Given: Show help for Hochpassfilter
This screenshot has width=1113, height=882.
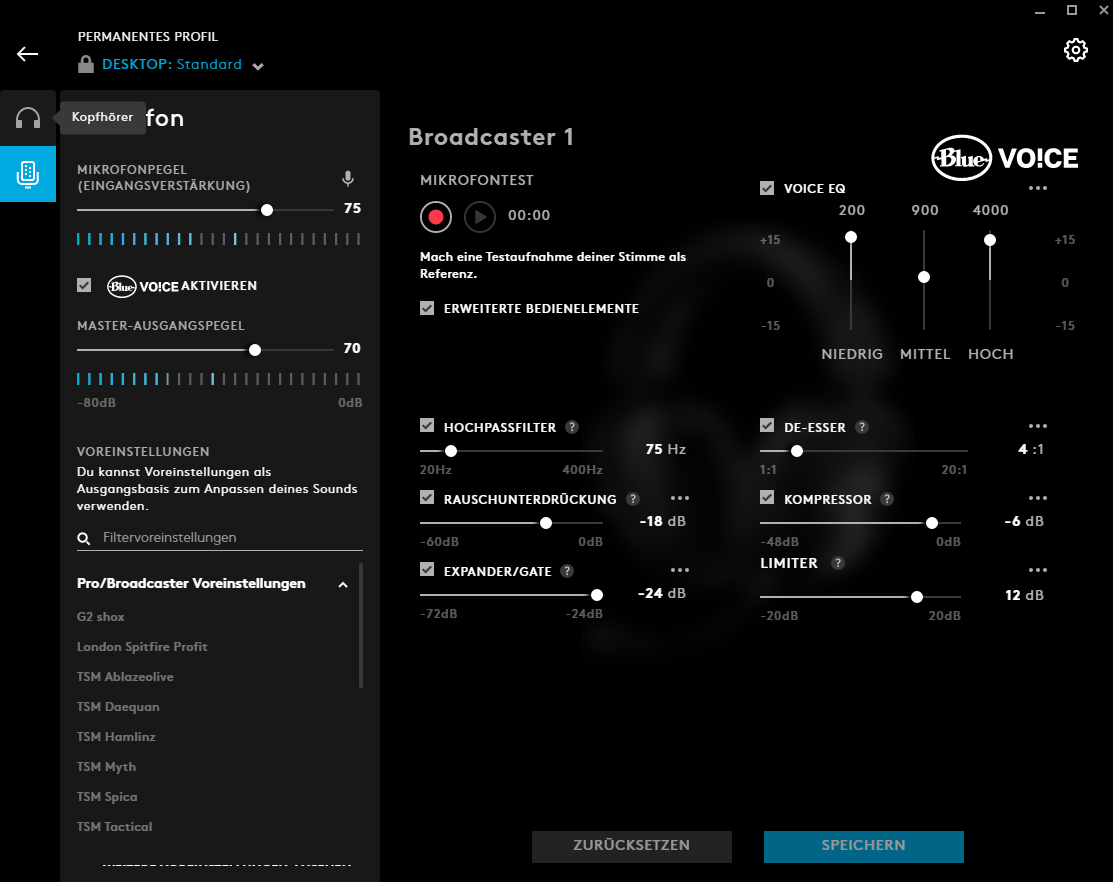Looking at the screenshot, I should point(572,427).
